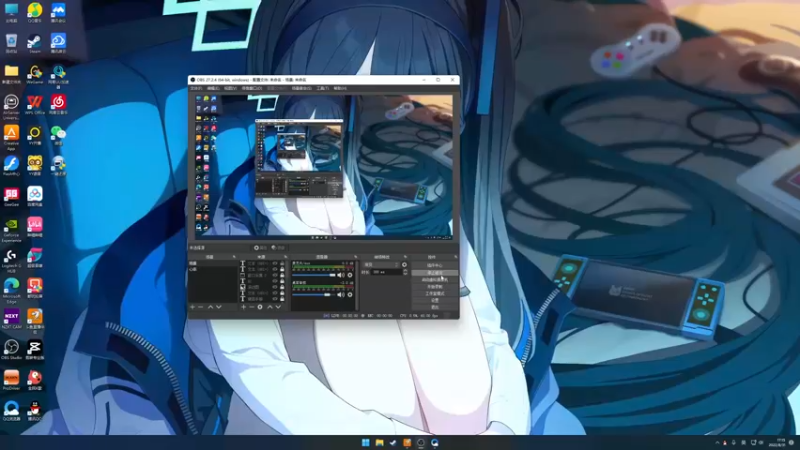This screenshot has width=800, height=450.
Task: Open the scene transition type dropdown
Action: coord(382,265)
